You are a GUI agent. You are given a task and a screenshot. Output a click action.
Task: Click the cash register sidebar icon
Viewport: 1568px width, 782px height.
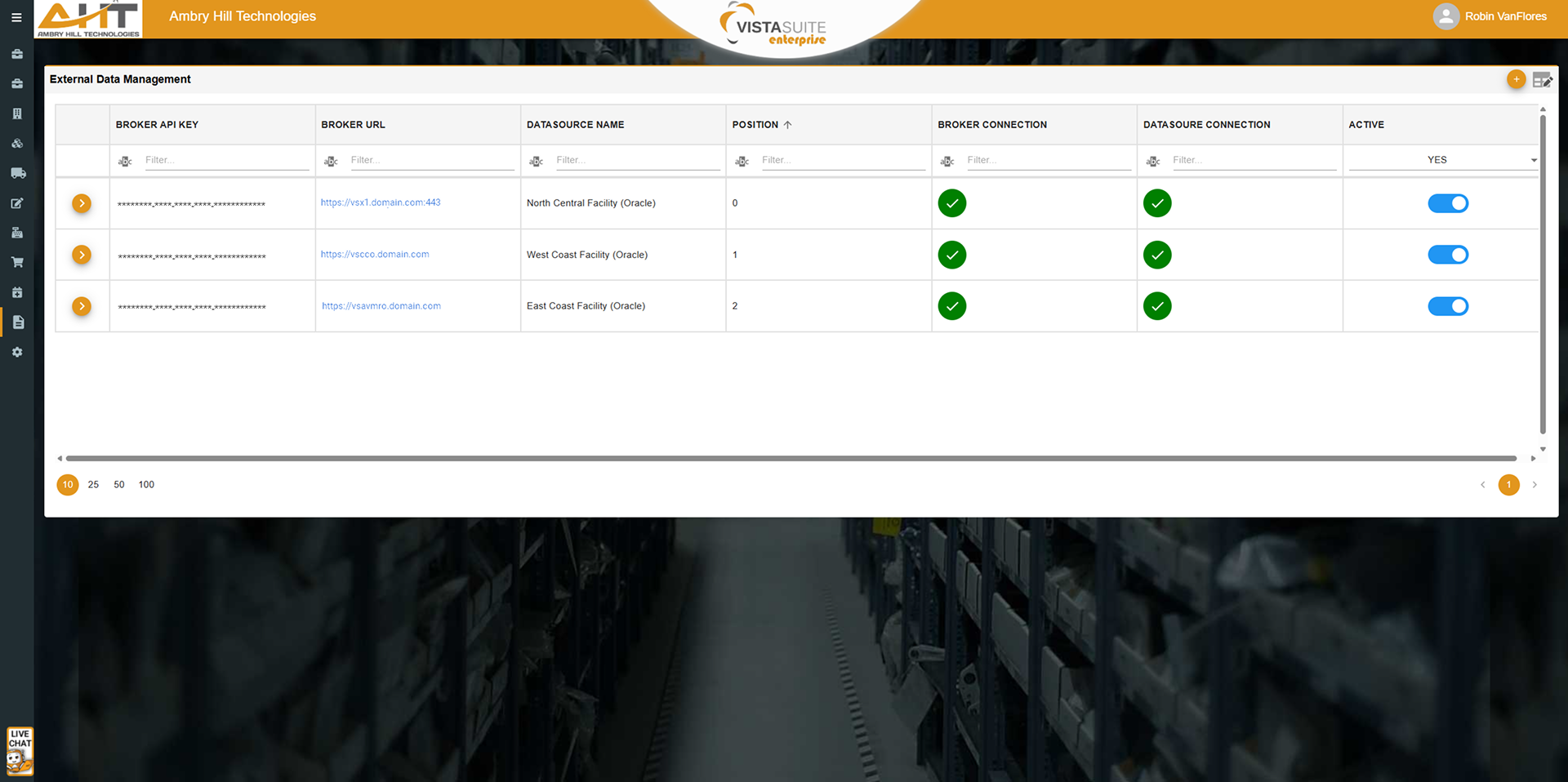click(17, 233)
